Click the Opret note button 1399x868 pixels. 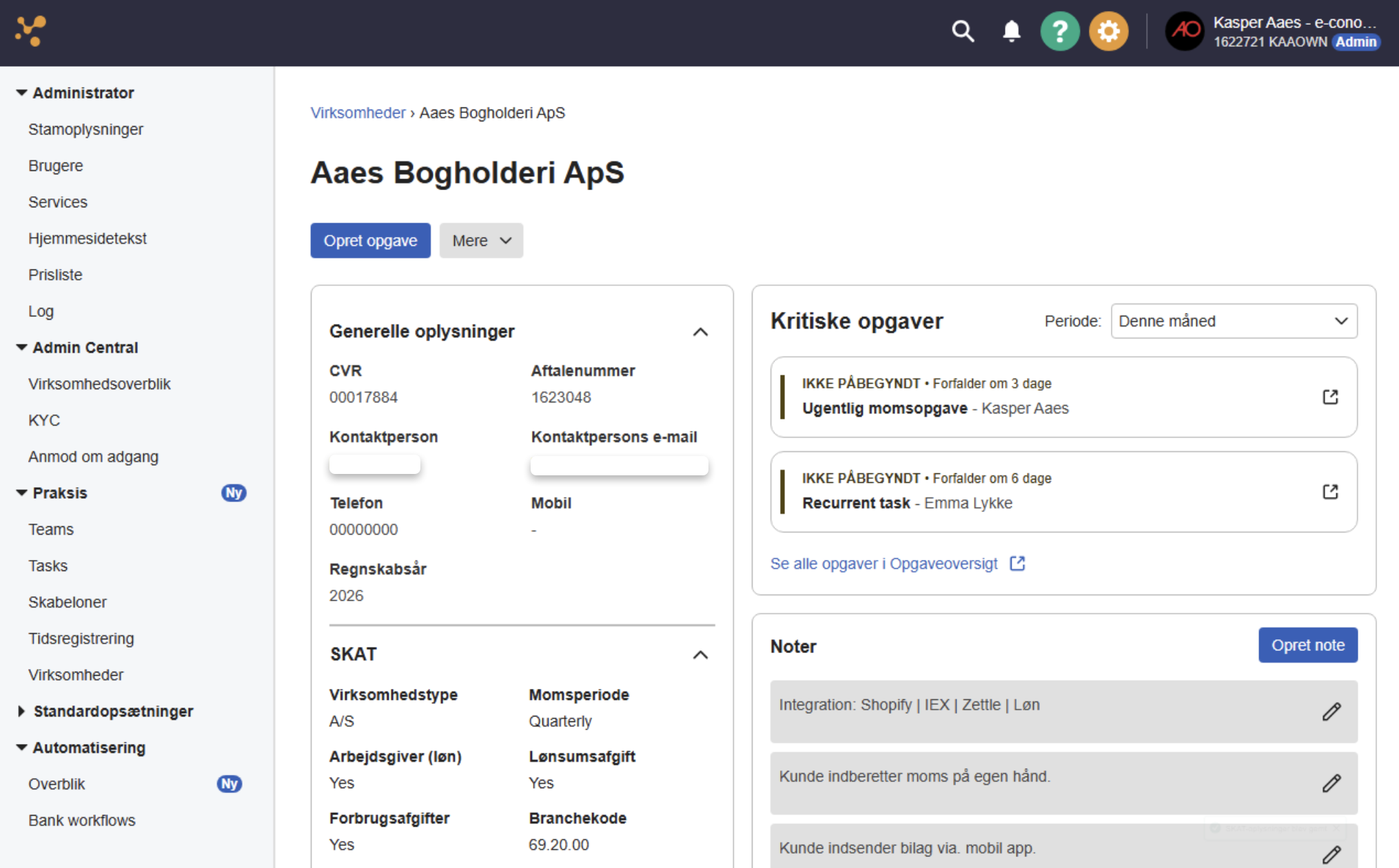[x=1307, y=645]
